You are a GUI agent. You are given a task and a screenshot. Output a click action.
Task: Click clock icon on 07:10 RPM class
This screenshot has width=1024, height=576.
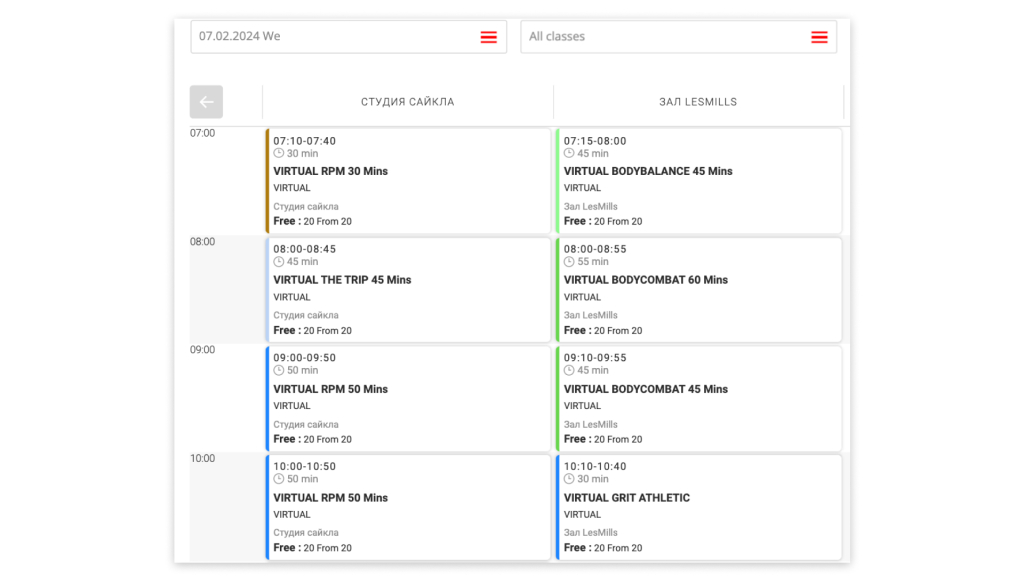(x=279, y=154)
